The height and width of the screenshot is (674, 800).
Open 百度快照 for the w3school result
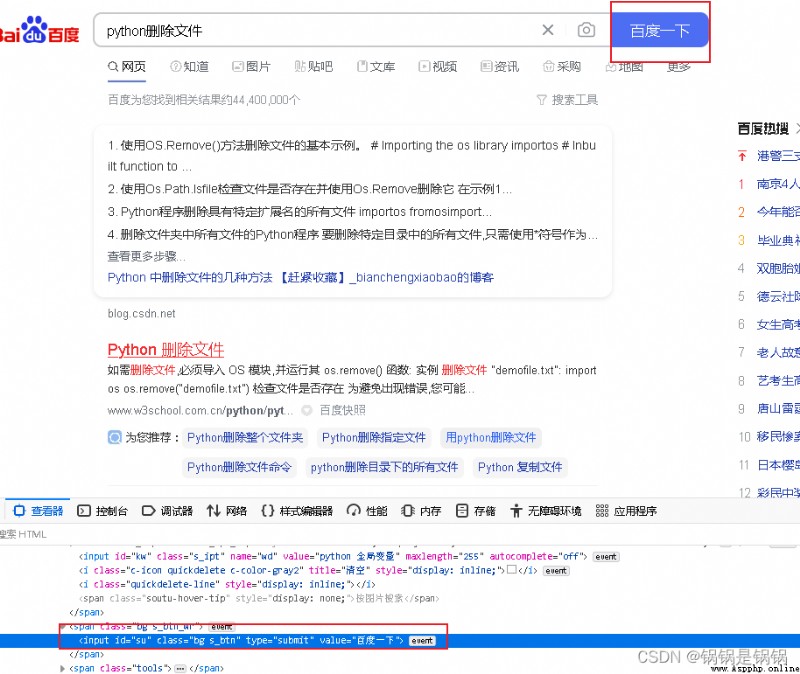click(342, 410)
